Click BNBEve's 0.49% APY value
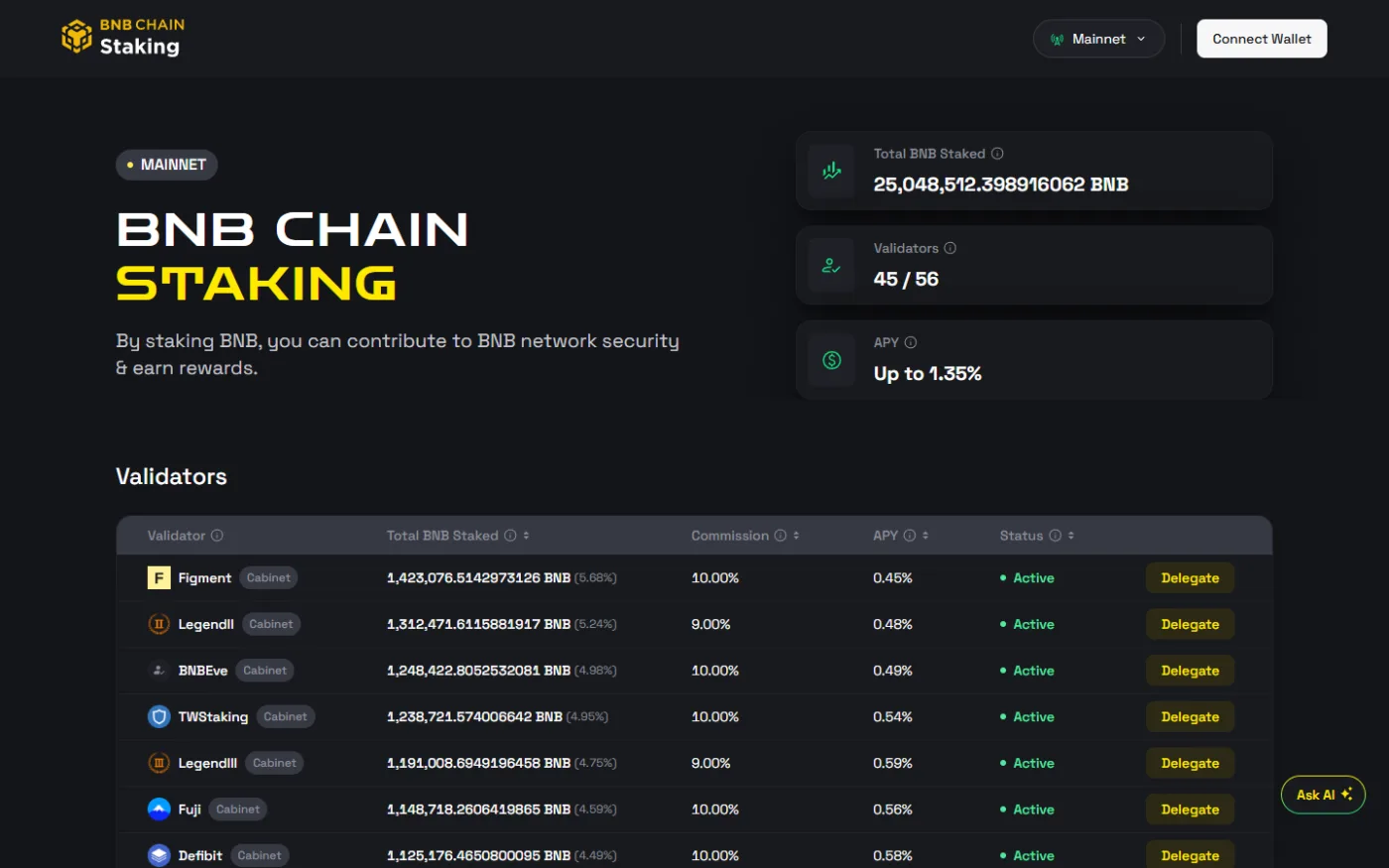This screenshot has width=1389, height=868. pyautogui.click(x=893, y=671)
